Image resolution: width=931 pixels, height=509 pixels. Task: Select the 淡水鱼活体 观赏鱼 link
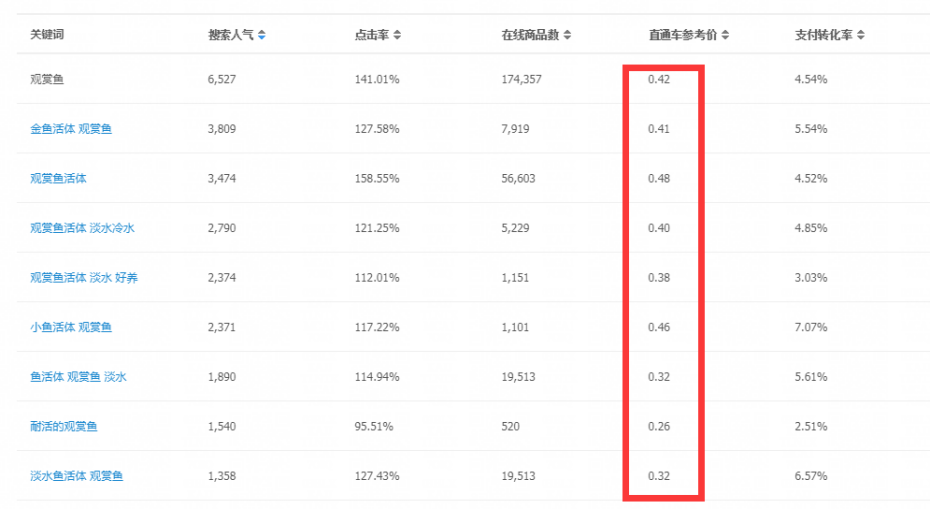pyautogui.click(x=76, y=476)
